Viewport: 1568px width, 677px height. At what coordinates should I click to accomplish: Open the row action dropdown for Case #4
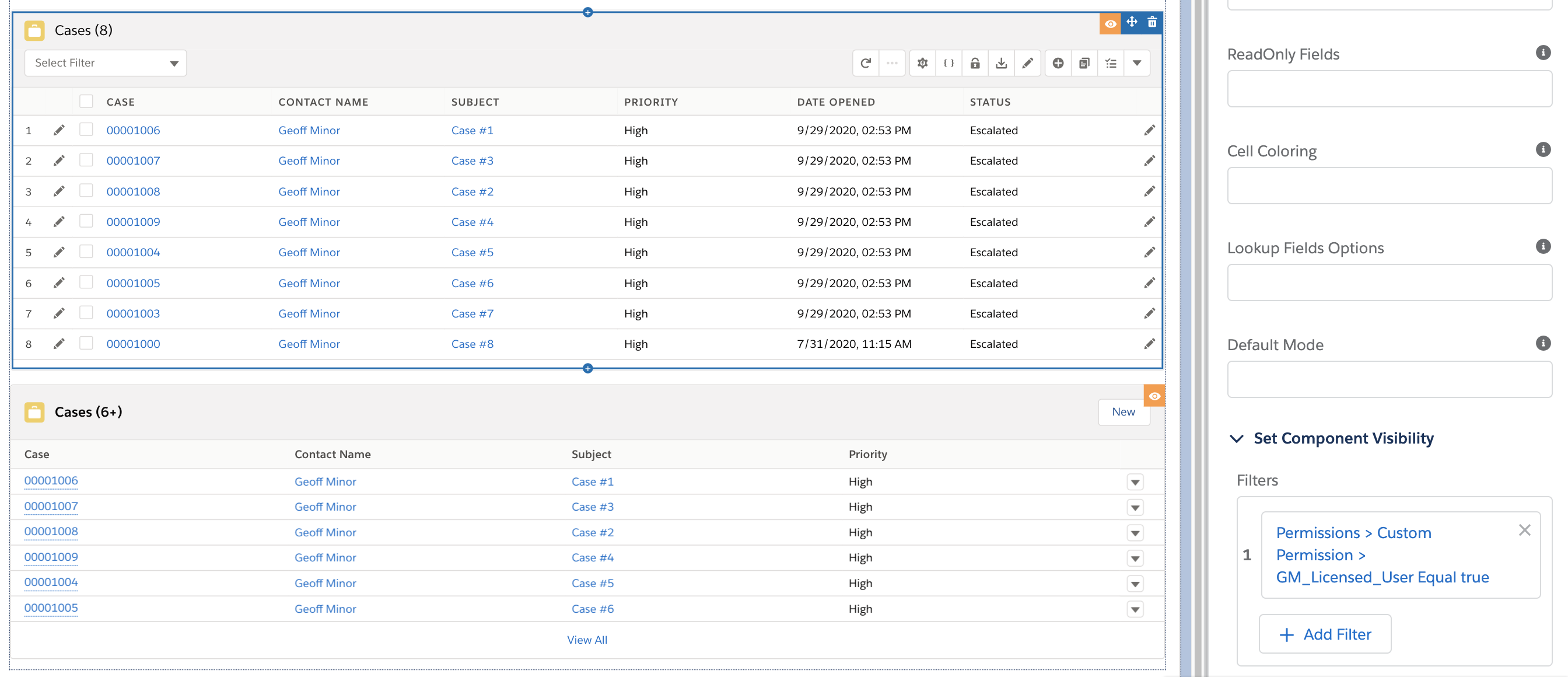coord(1135,559)
